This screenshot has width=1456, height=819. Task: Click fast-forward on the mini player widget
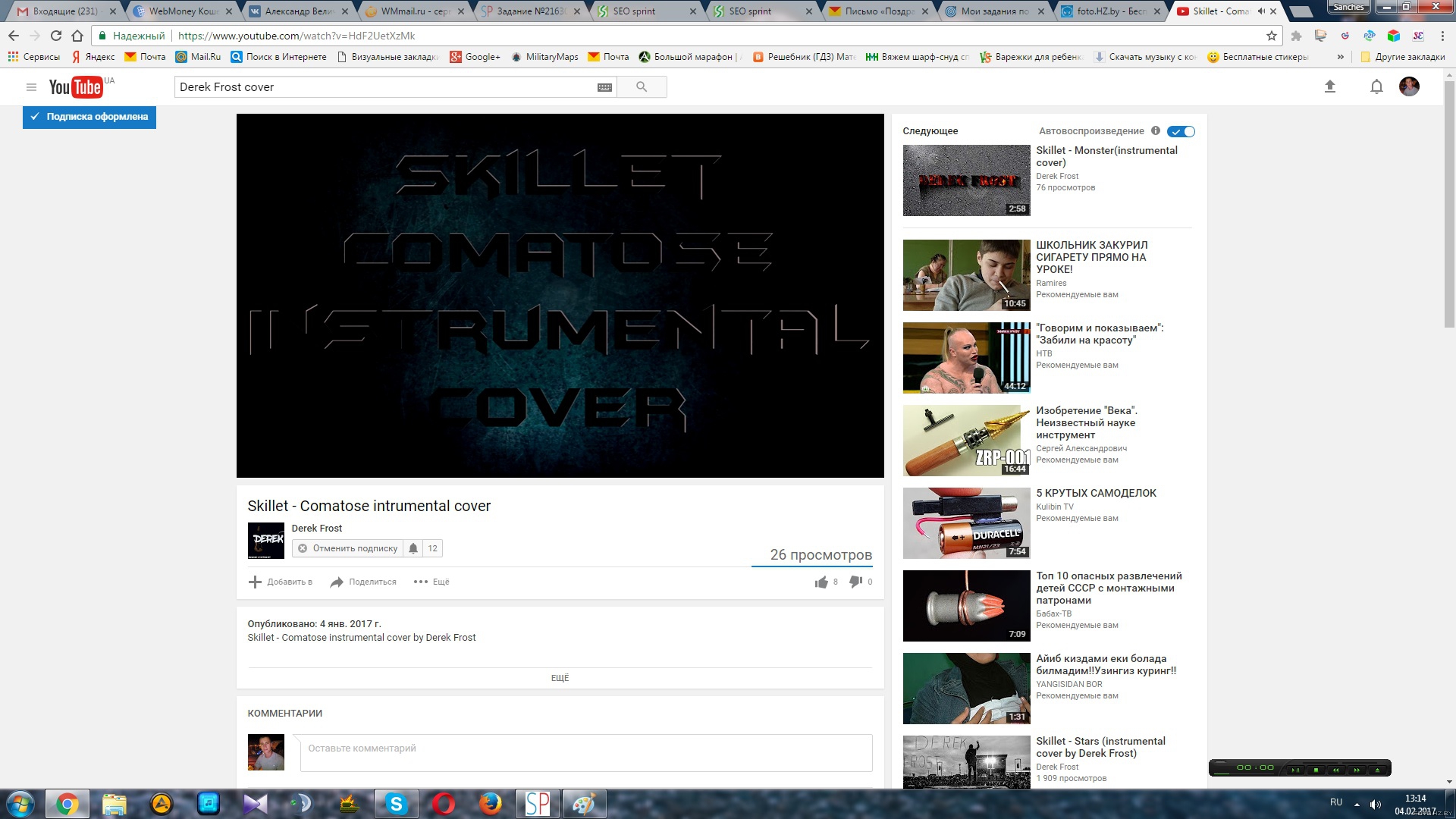pos(1357,770)
